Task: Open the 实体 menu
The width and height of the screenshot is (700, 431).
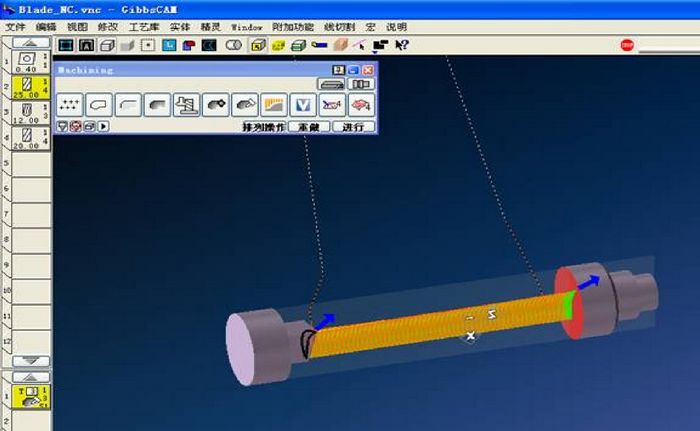Action: click(x=180, y=27)
